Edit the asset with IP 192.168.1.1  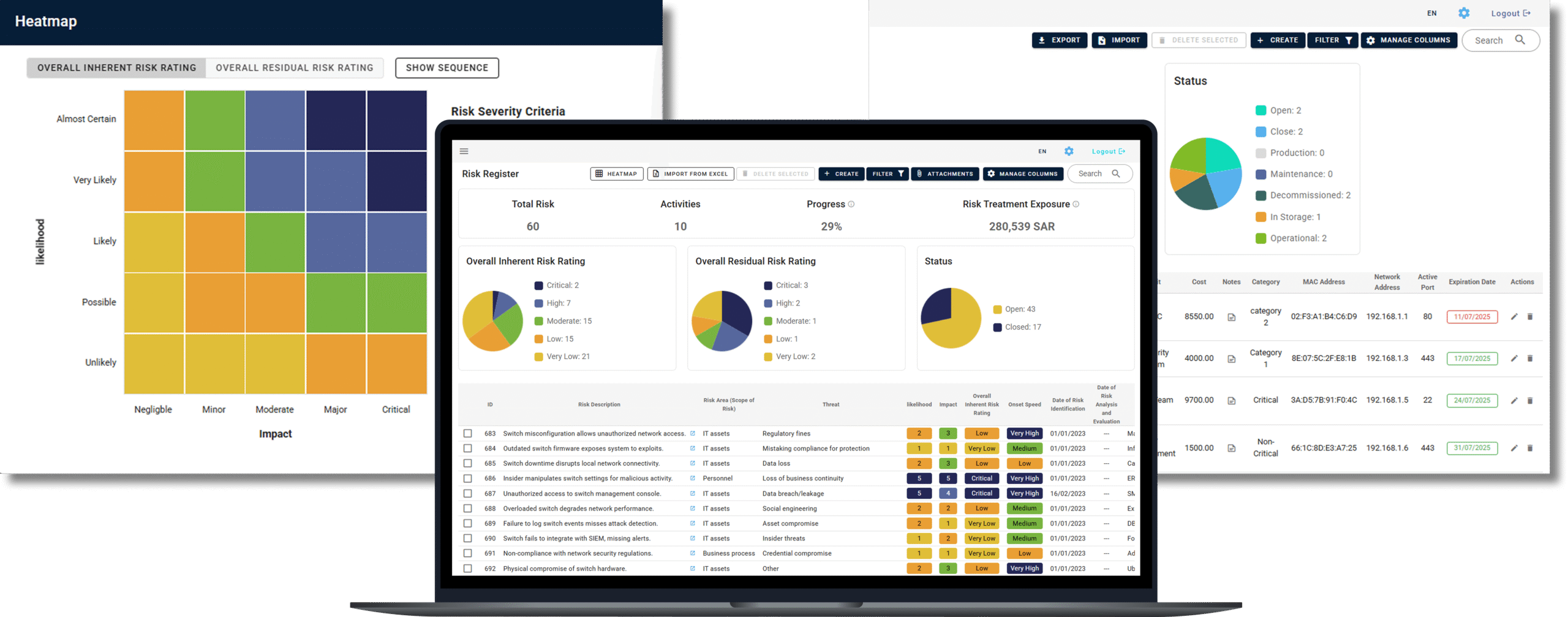pyautogui.click(x=1514, y=317)
